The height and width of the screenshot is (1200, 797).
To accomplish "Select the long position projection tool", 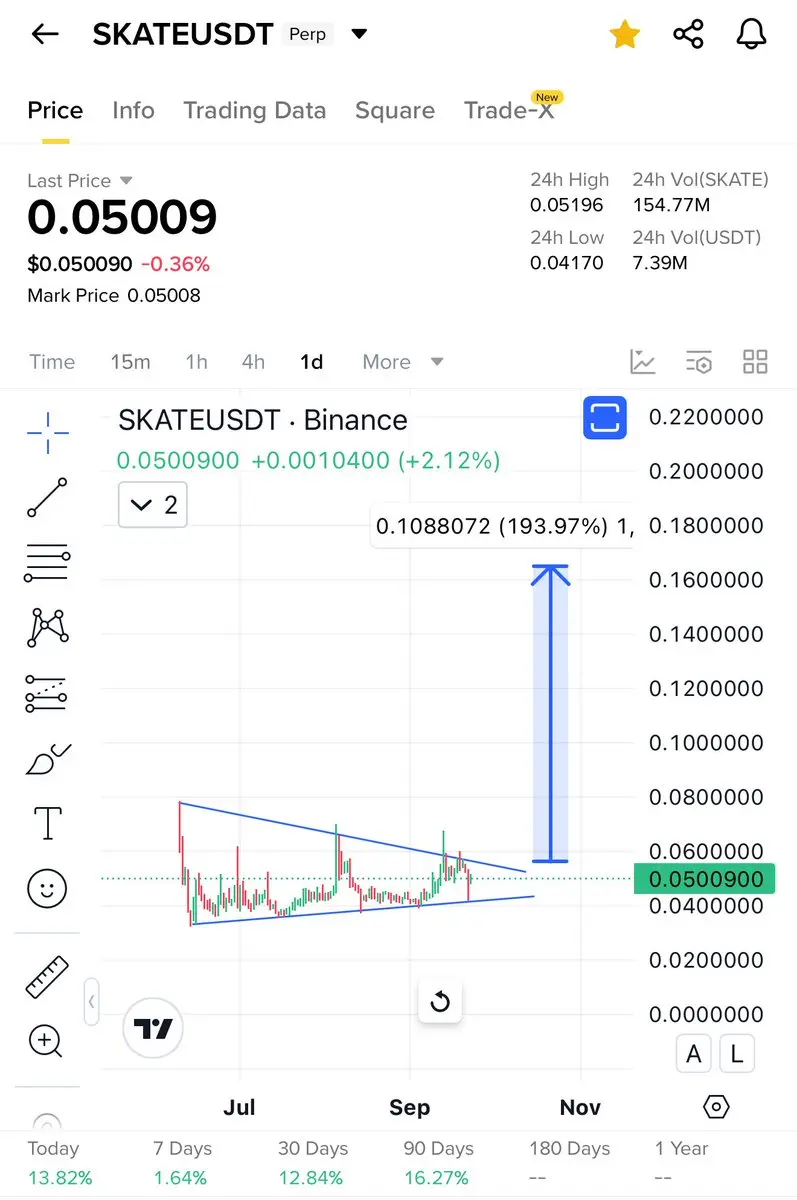I will pos(47,693).
